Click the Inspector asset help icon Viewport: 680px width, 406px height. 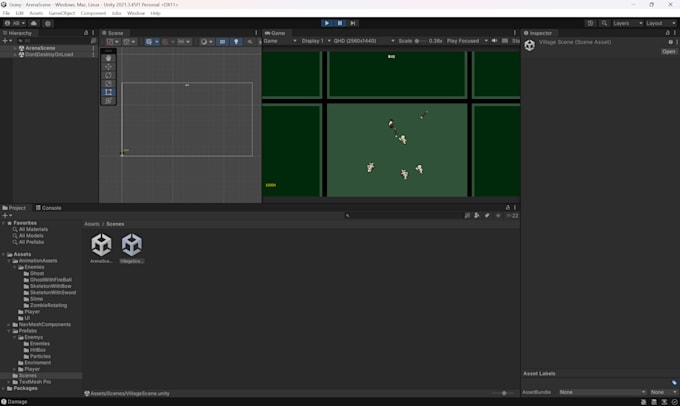670,42
